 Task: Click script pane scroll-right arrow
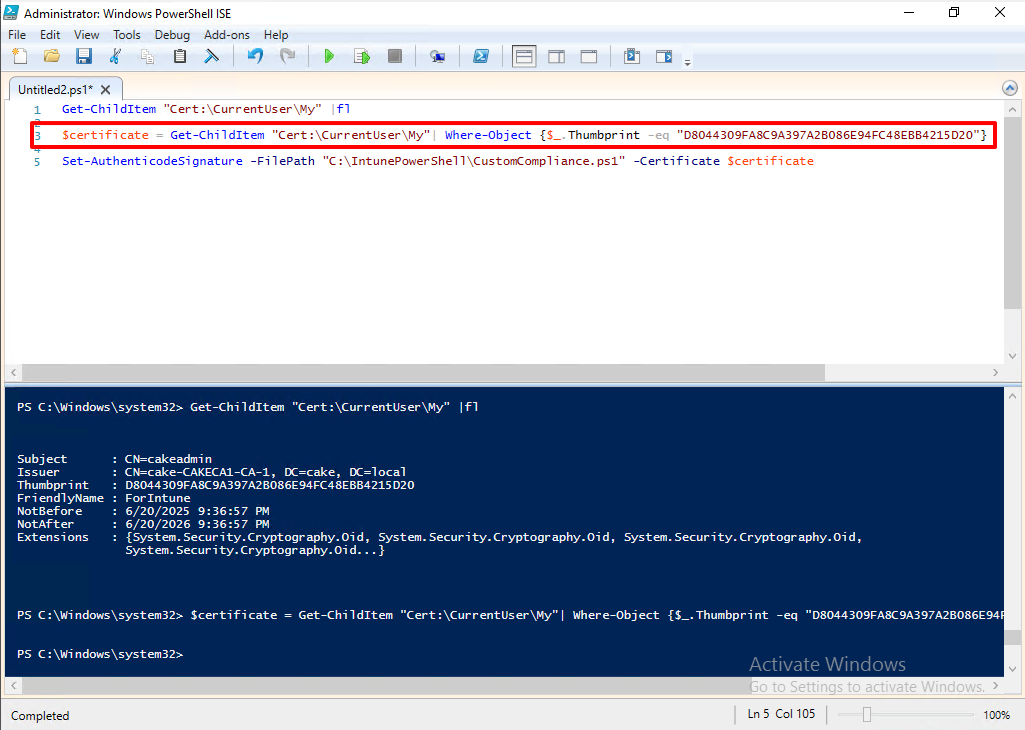(996, 373)
